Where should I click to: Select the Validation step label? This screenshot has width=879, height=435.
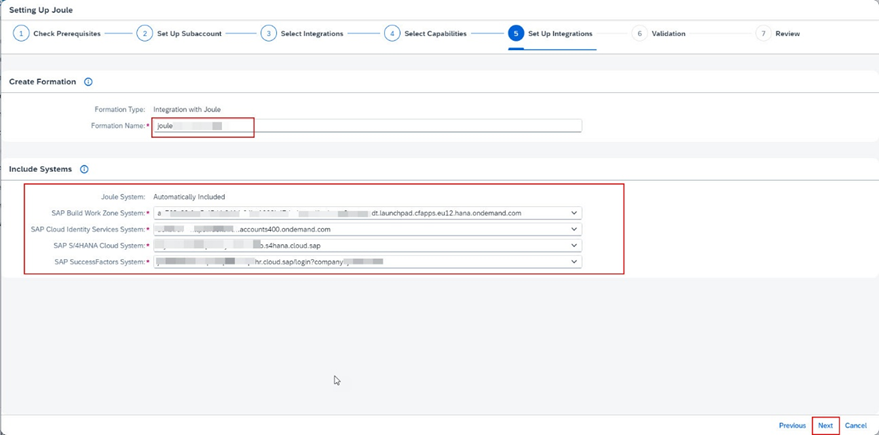(x=668, y=34)
